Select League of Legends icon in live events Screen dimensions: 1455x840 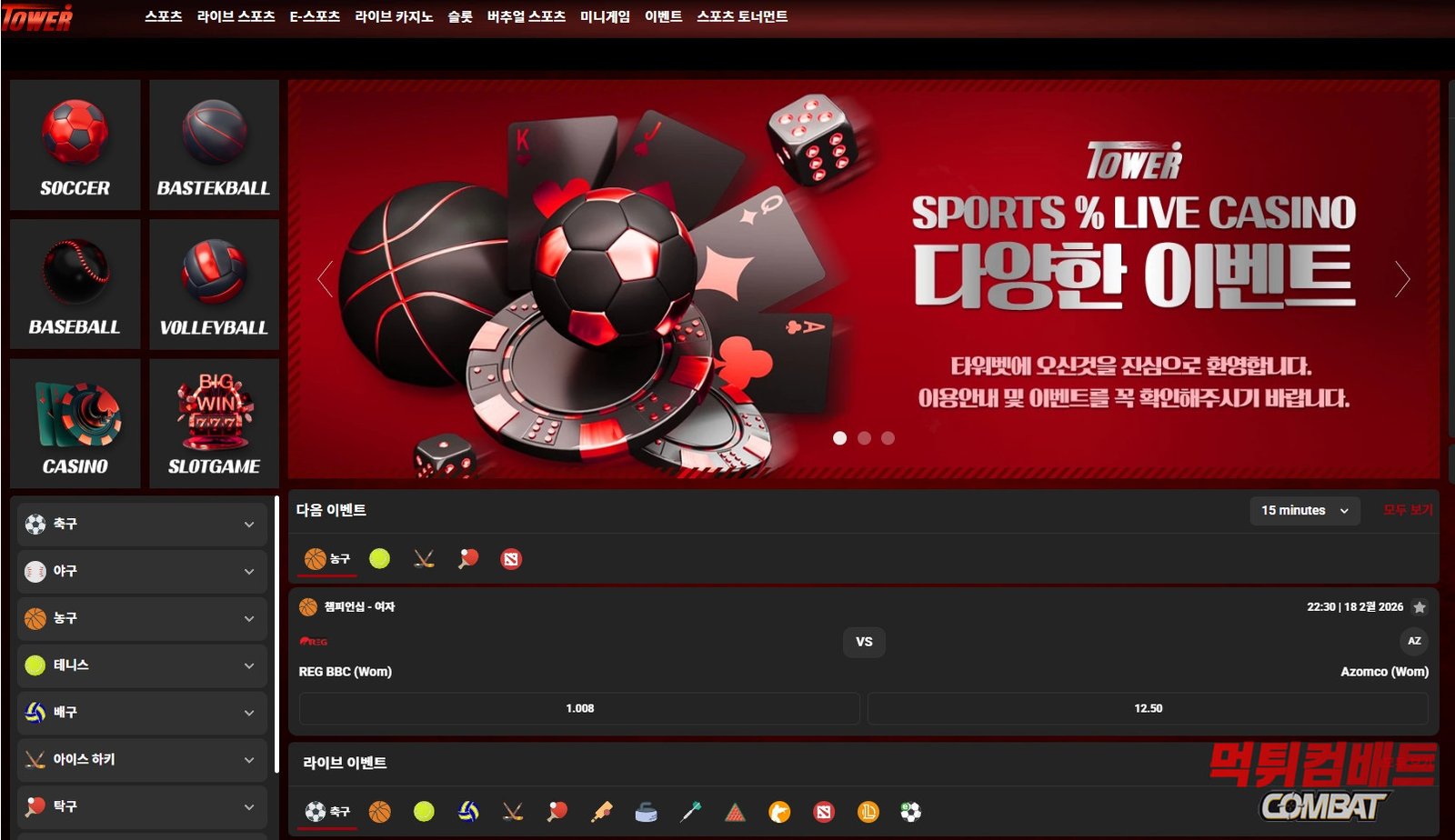(868, 812)
